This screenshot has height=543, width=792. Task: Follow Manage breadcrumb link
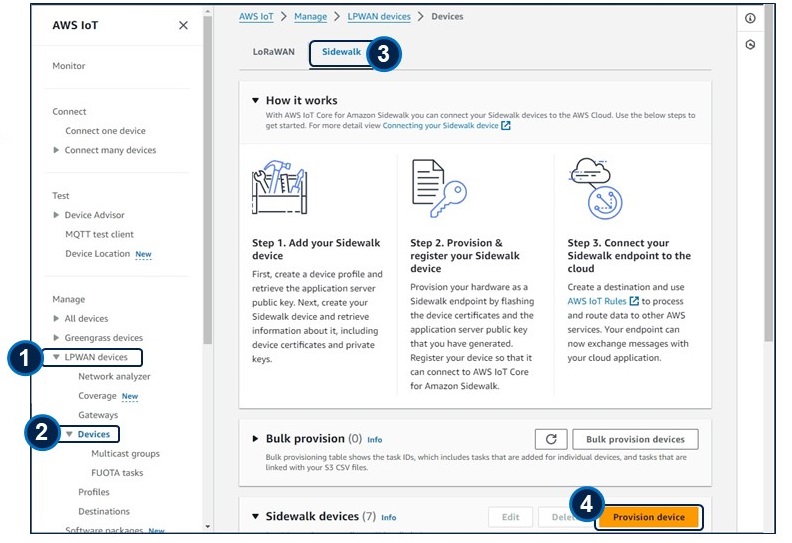(310, 17)
